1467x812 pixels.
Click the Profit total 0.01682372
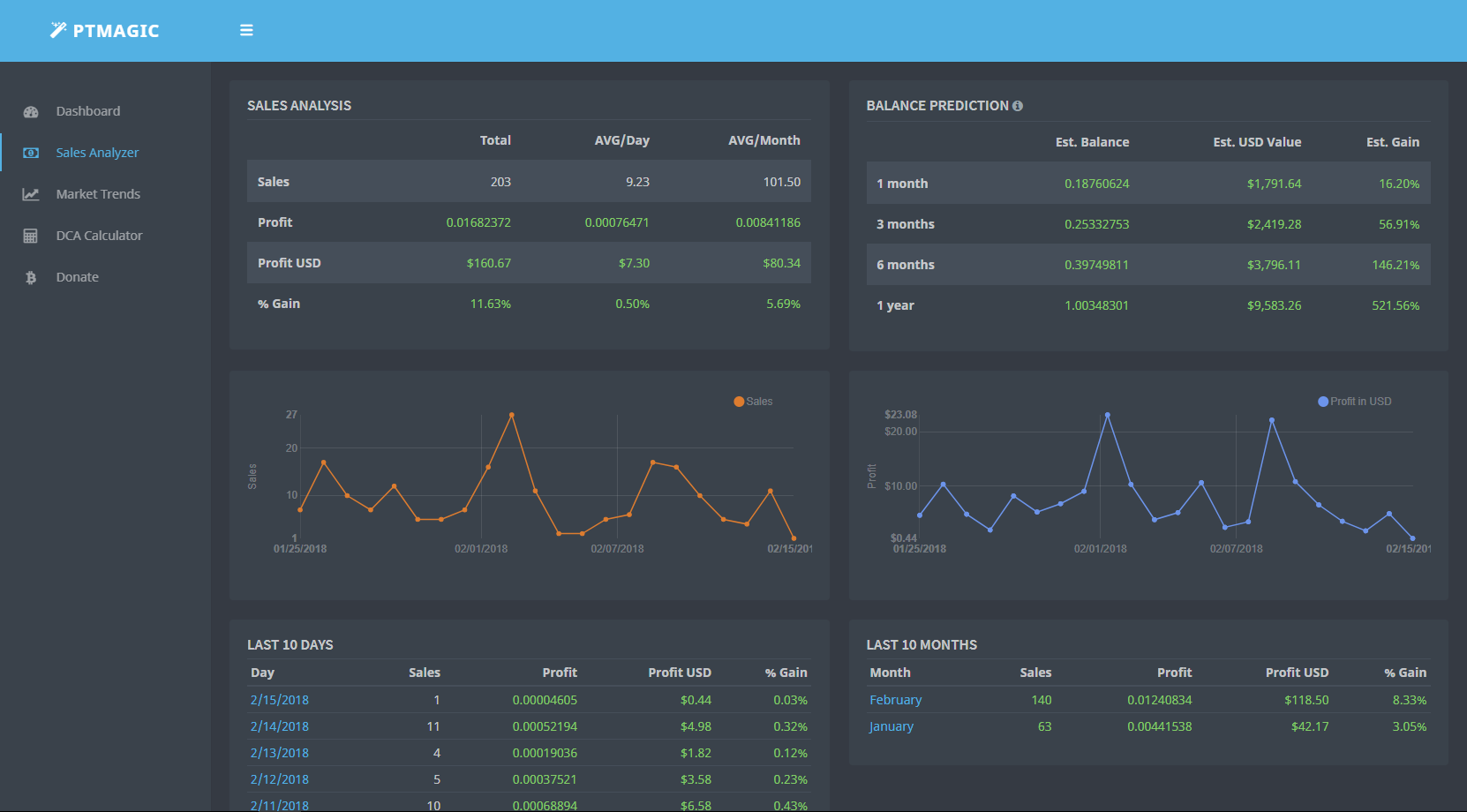[x=478, y=222]
